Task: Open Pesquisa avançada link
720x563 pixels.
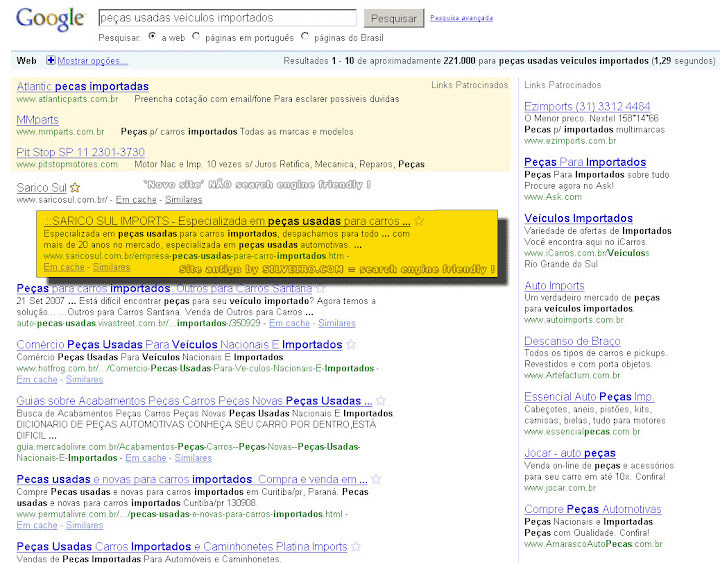Action: (x=461, y=18)
